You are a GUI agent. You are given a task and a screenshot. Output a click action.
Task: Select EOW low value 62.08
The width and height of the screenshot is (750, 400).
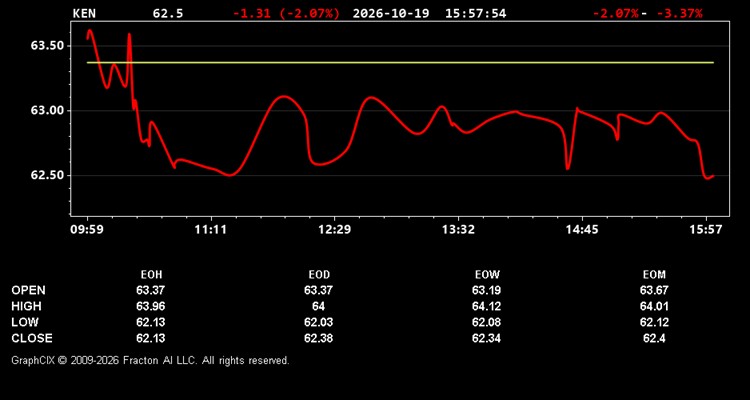click(x=486, y=322)
